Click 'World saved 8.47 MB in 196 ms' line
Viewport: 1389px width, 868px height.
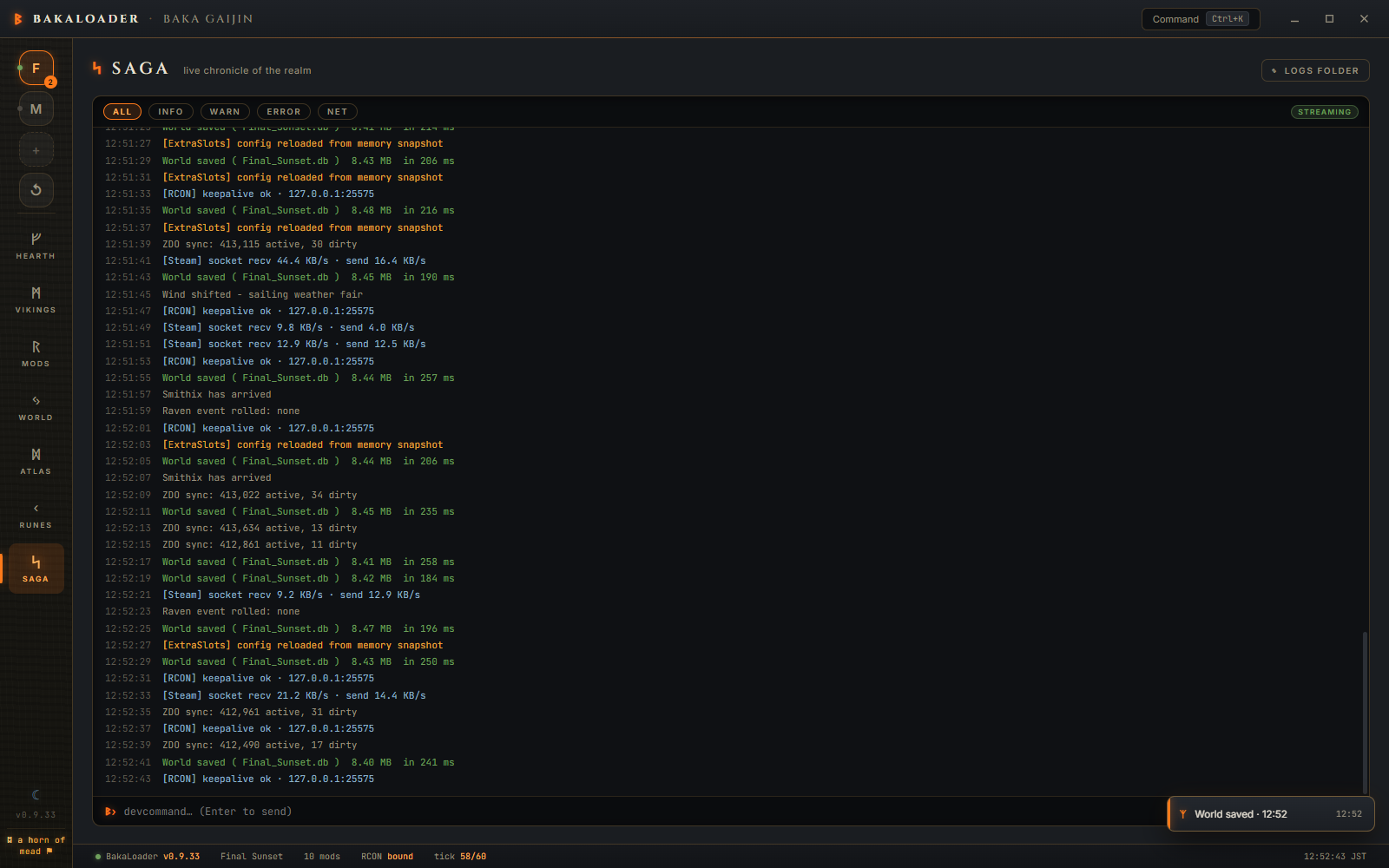pos(308,629)
